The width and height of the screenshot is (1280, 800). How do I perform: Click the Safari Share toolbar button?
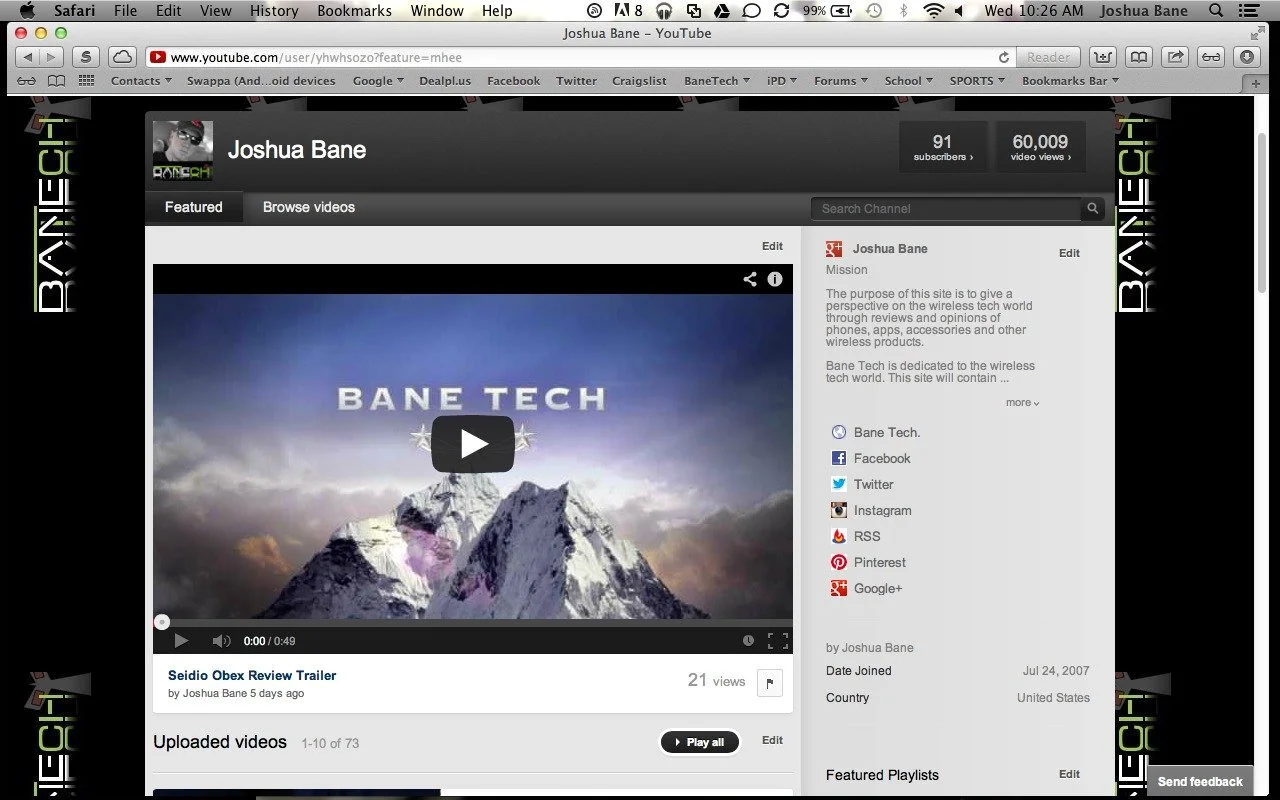[1176, 57]
